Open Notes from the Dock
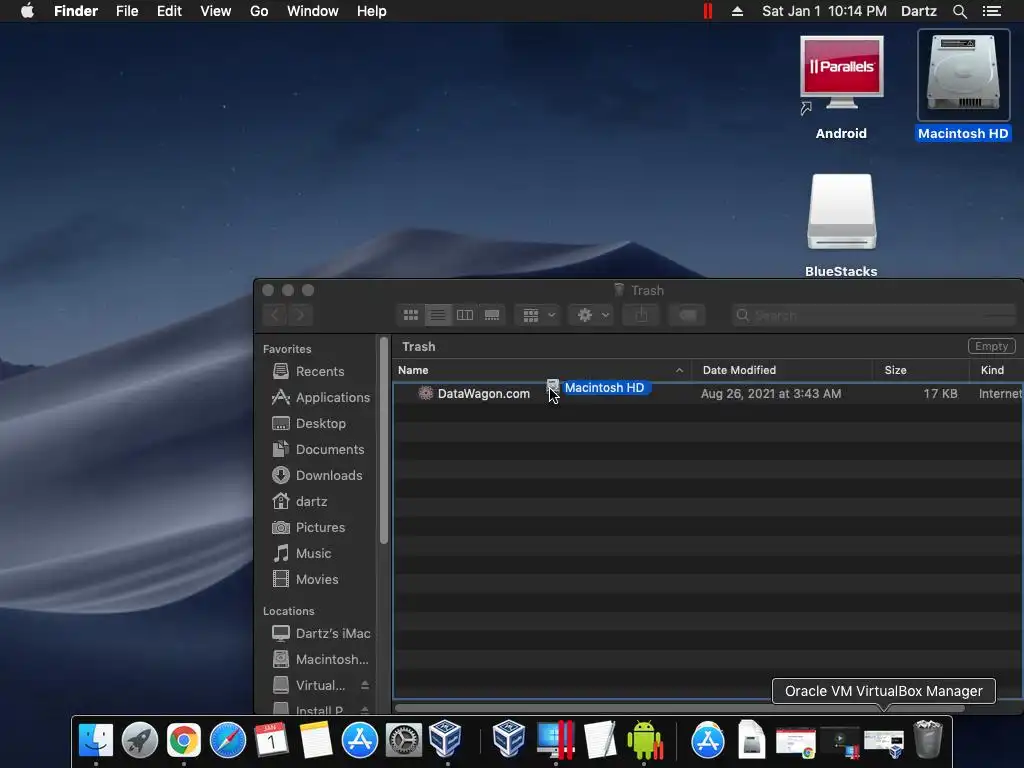This screenshot has height=768, width=1024. (x=315, y=741)
